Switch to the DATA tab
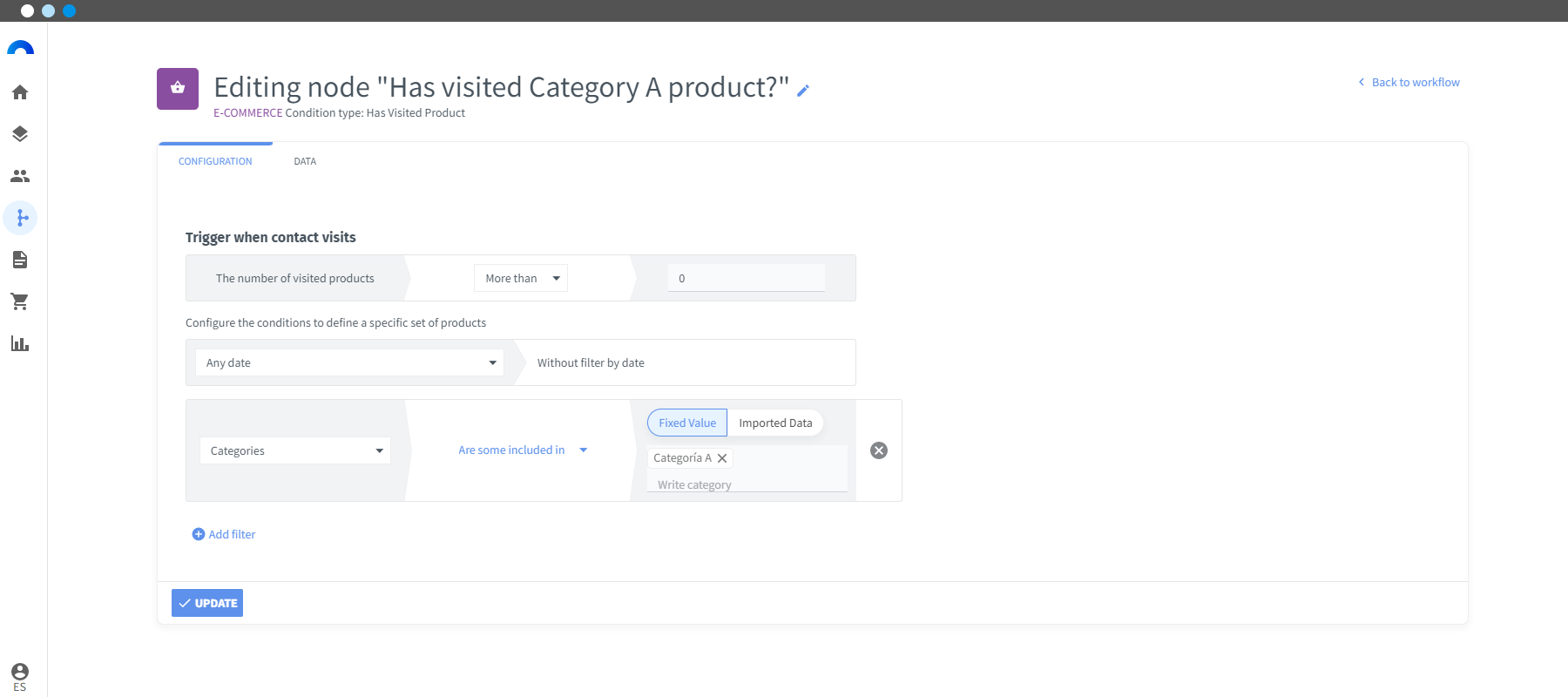Screen dimensions: 1568x697 pyautogui.click(x=305, y=161)
